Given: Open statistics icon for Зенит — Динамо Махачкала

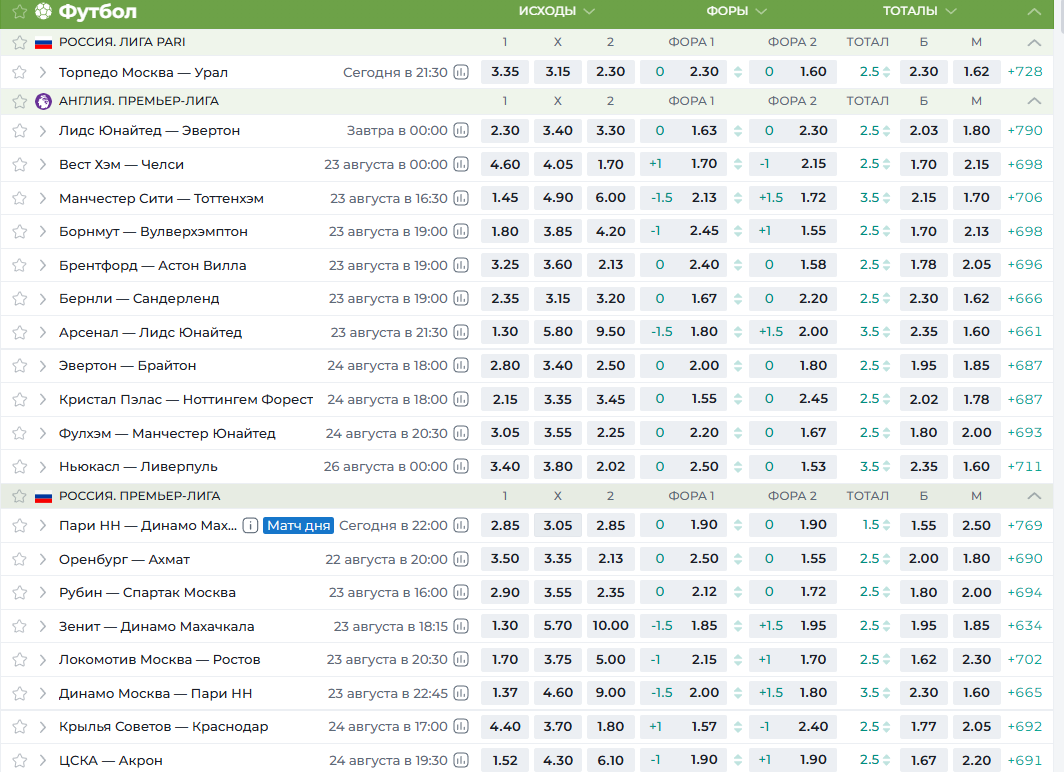Looking at the screenshot, I should (x=461, y=626).
